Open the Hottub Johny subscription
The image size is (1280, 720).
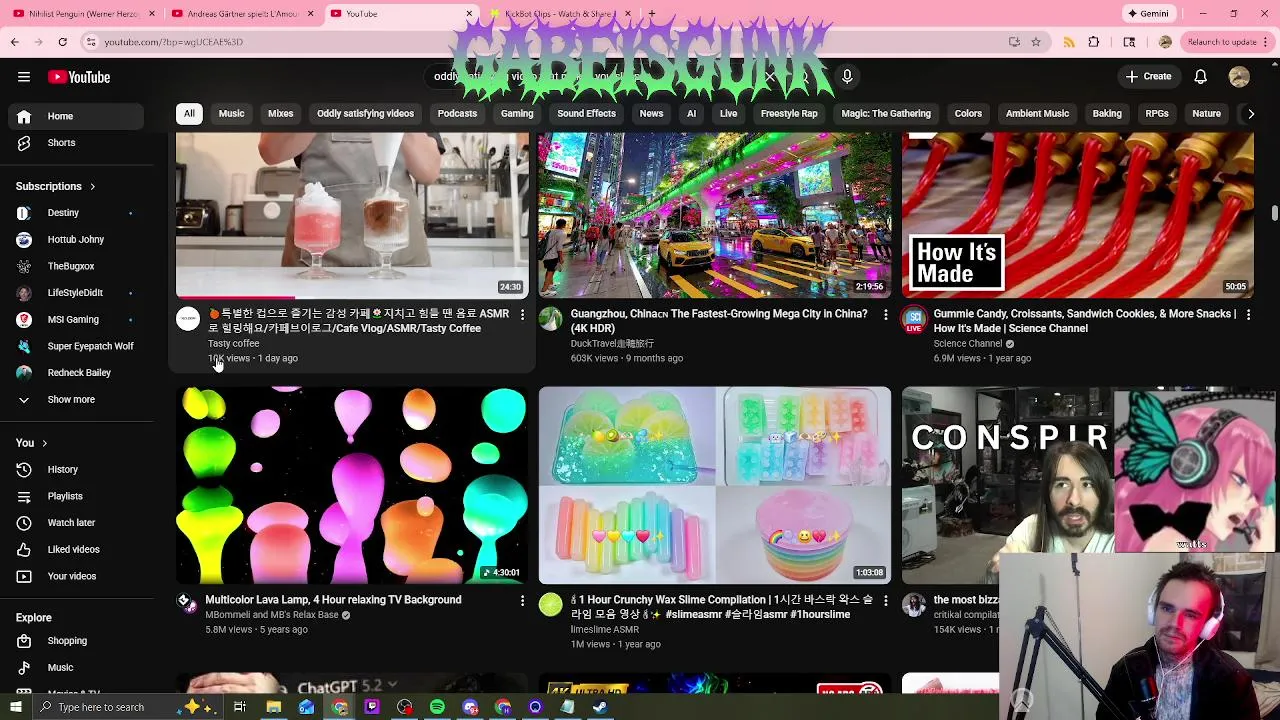(76, 240)
